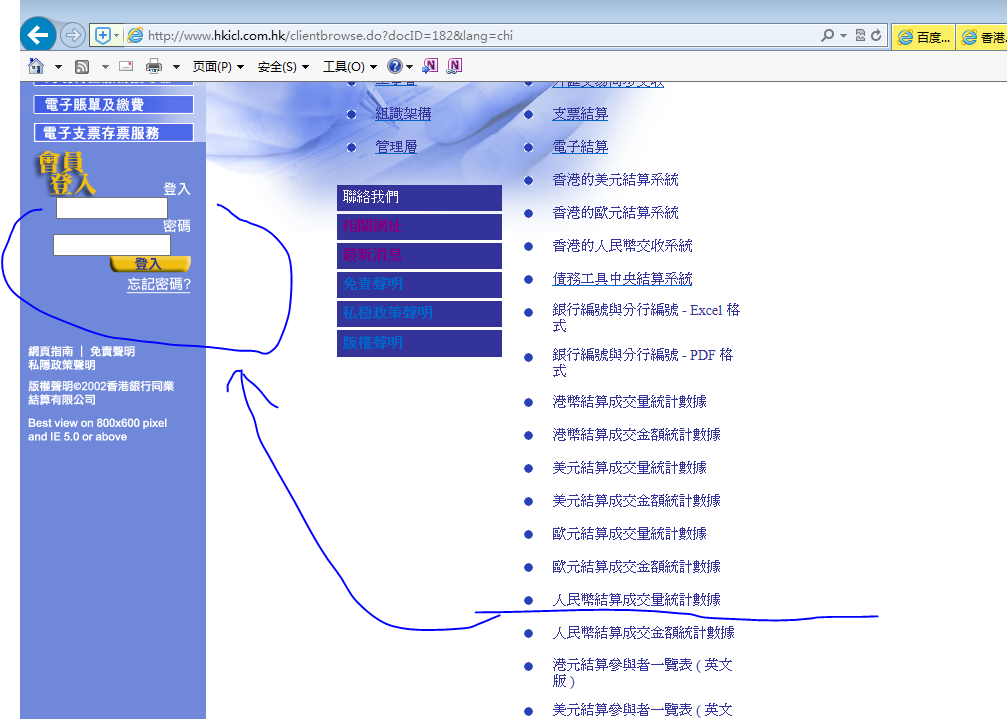Open 港元結算參與者一覽表 (英文版)
This screenshot has width=1007, height=719.
642,673
